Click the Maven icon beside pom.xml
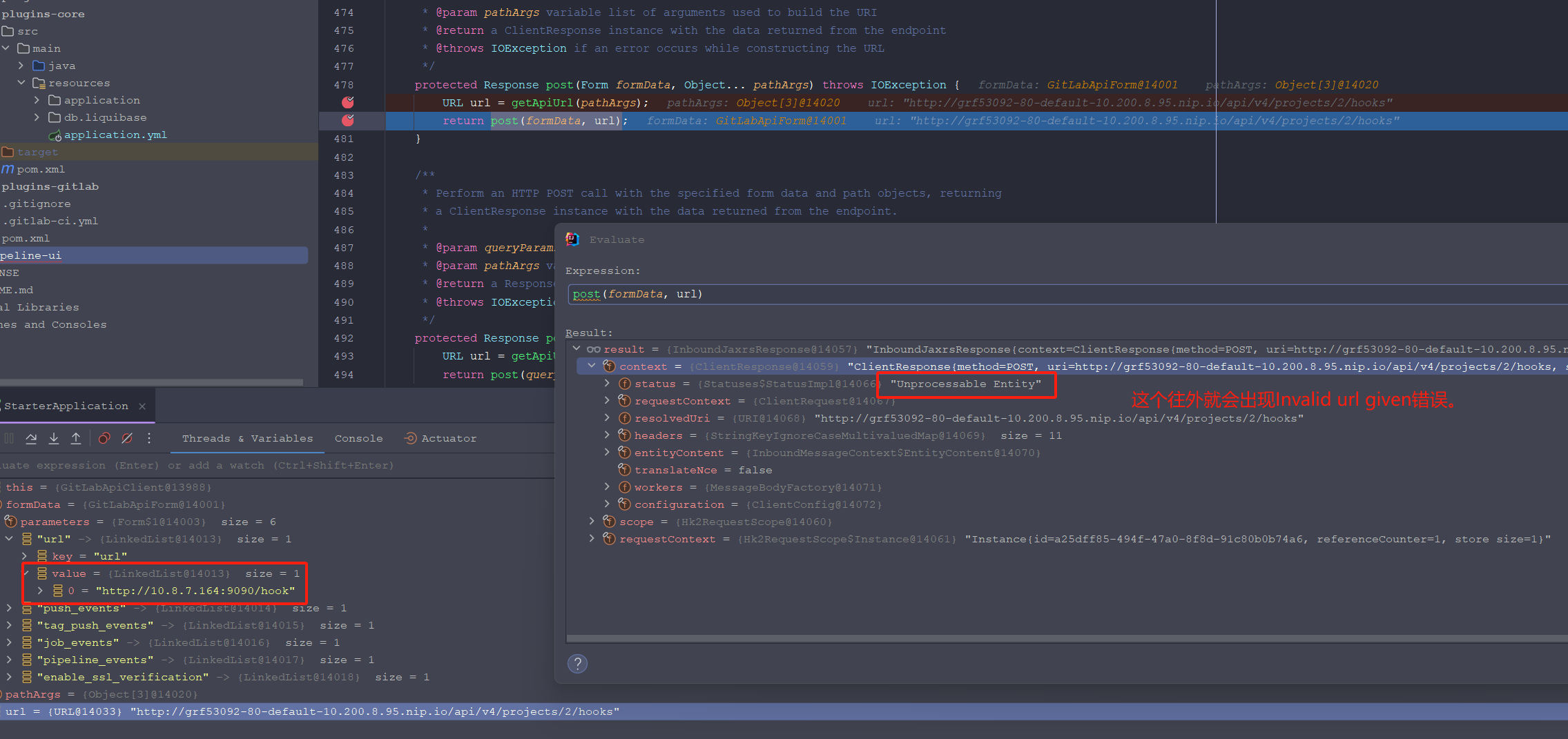Image resolution: width=1568 pixels, height=739 pixels. point(8,169)
